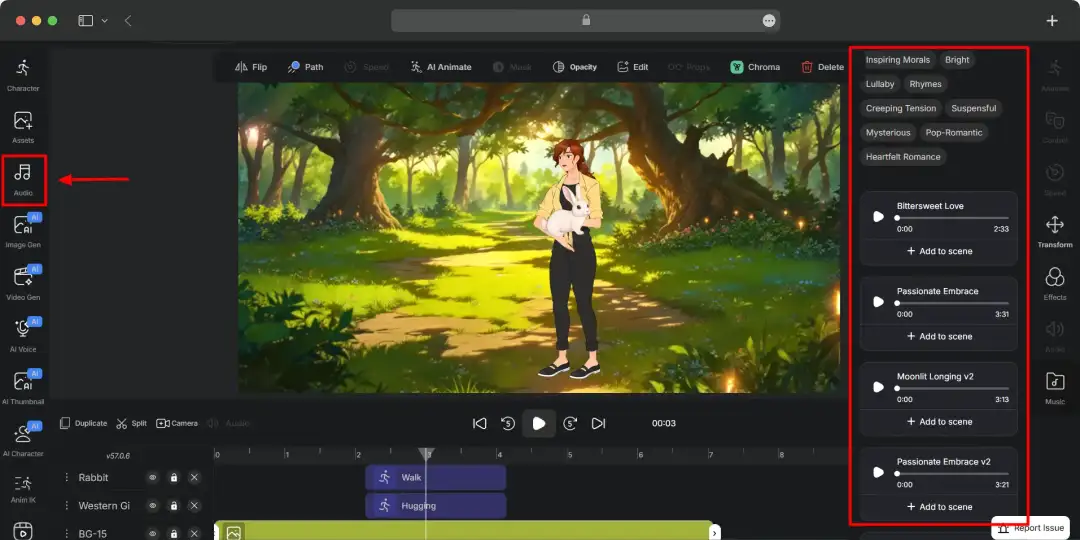1080x540 pixels.
Task: Click the Delete button in toolbar
Action: pos(822,67)
